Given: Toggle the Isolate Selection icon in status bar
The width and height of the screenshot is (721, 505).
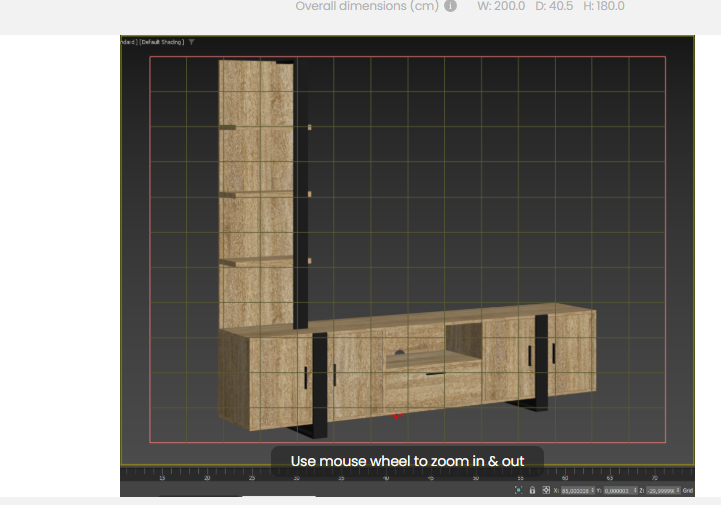Looking at the screenshot, I should [x=518, y=490].
